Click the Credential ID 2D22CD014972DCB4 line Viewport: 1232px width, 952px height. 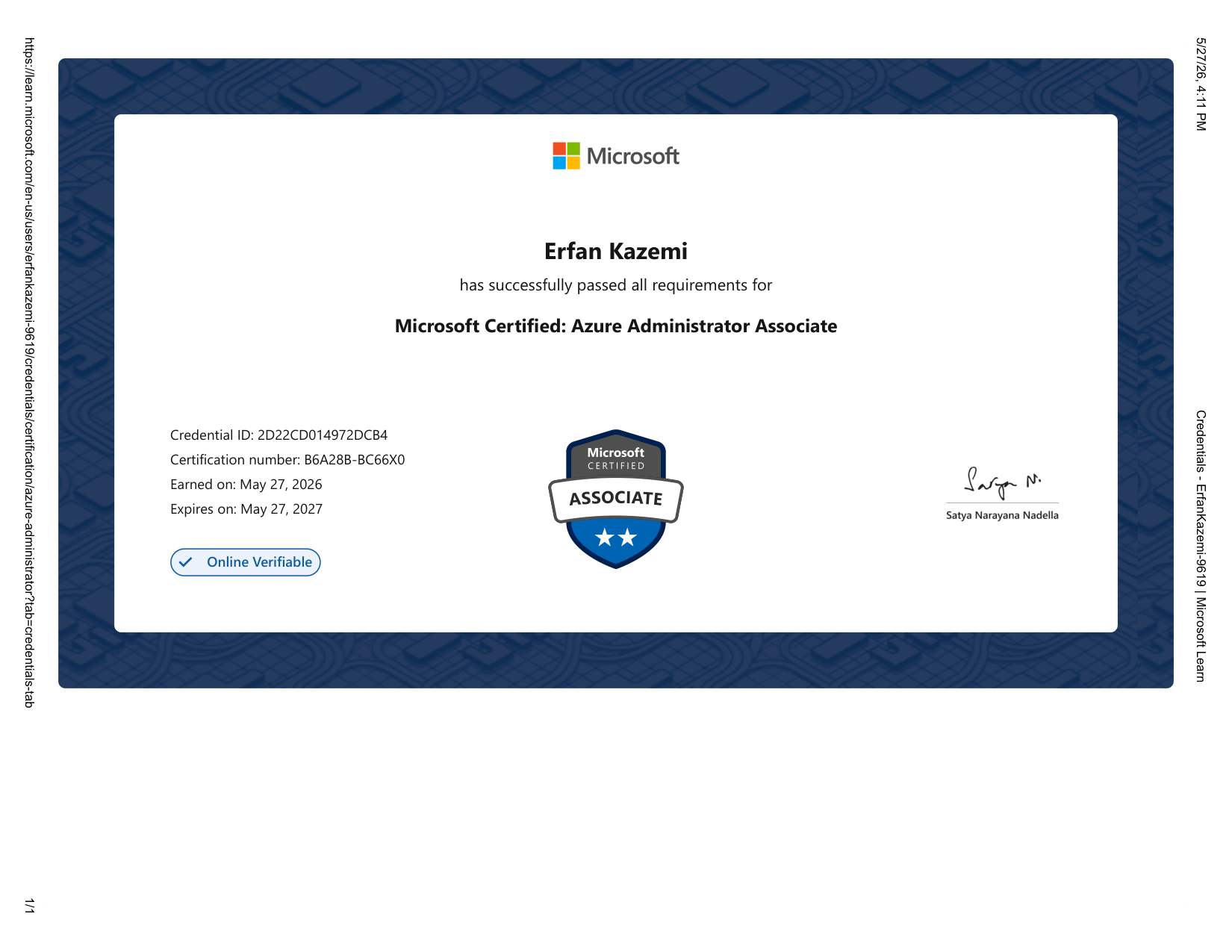click(x=279, y=435)
